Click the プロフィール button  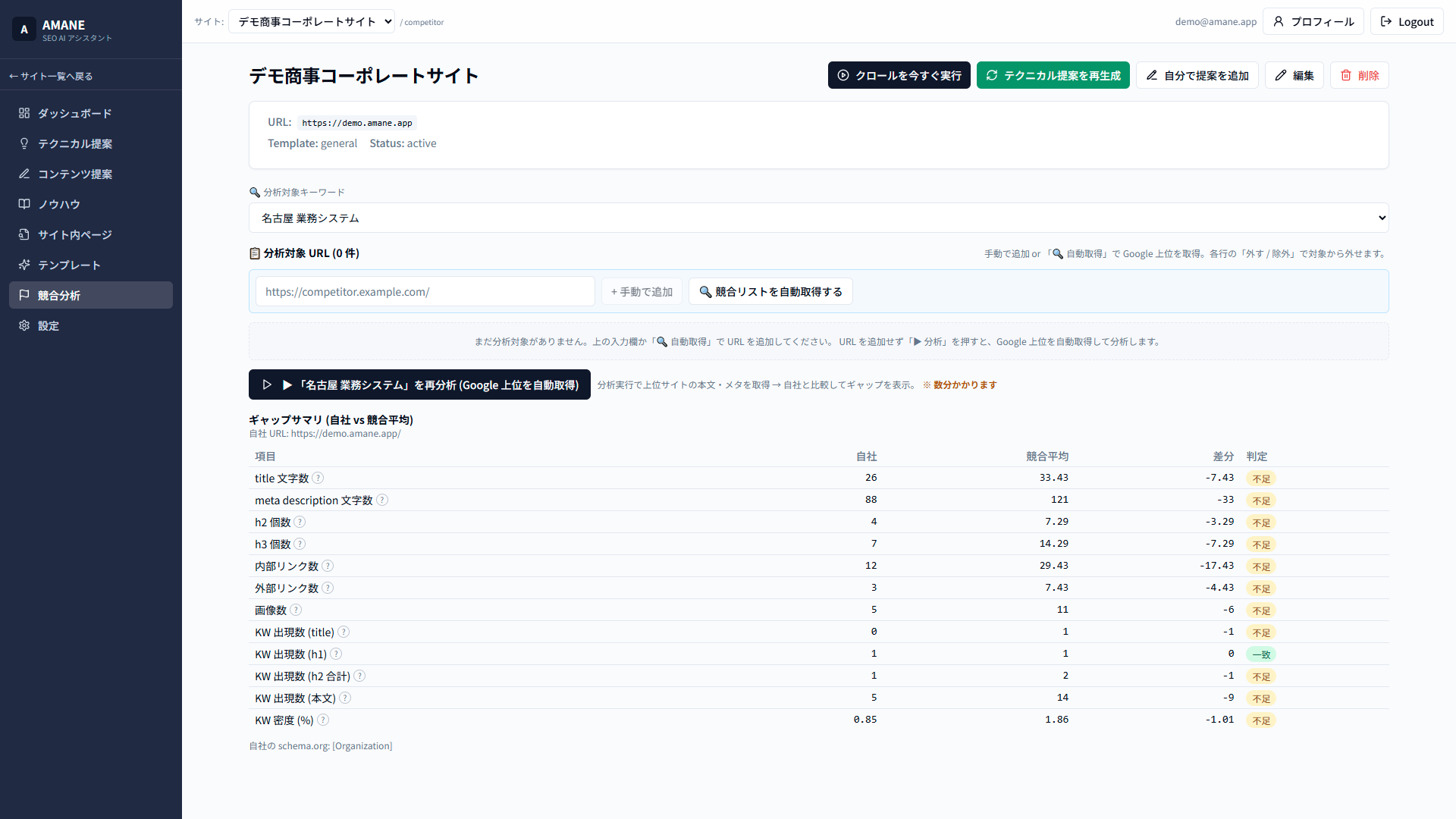[1313, 21]
